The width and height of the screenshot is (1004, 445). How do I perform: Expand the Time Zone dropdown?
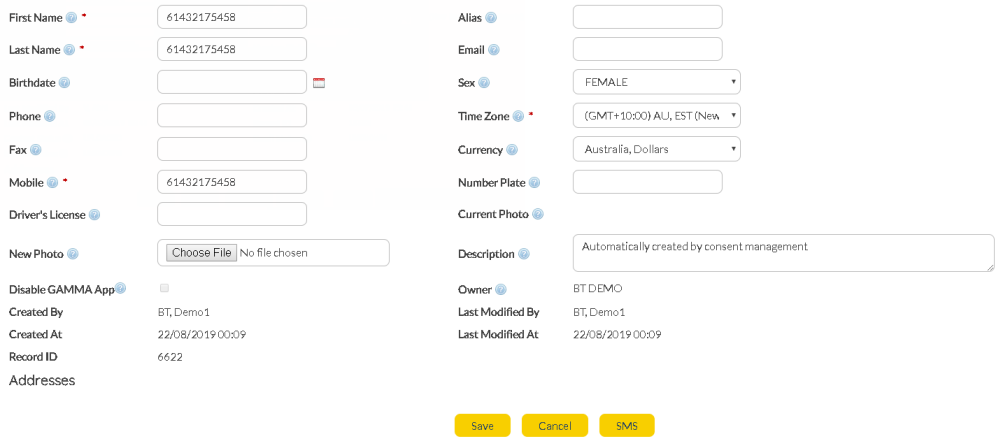(x=656, y=116)
